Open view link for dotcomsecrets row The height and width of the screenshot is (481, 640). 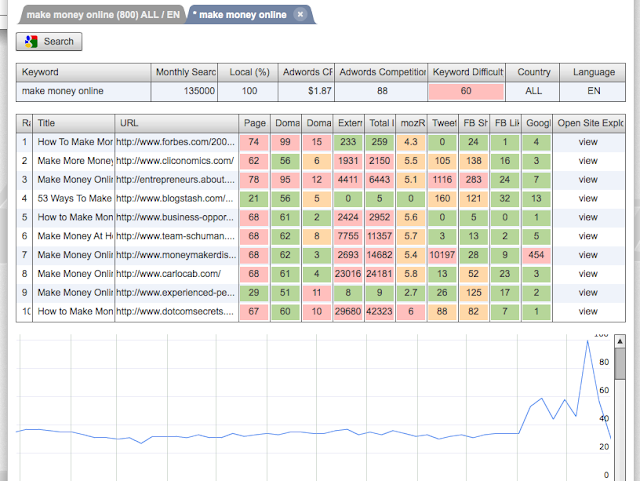588,311
